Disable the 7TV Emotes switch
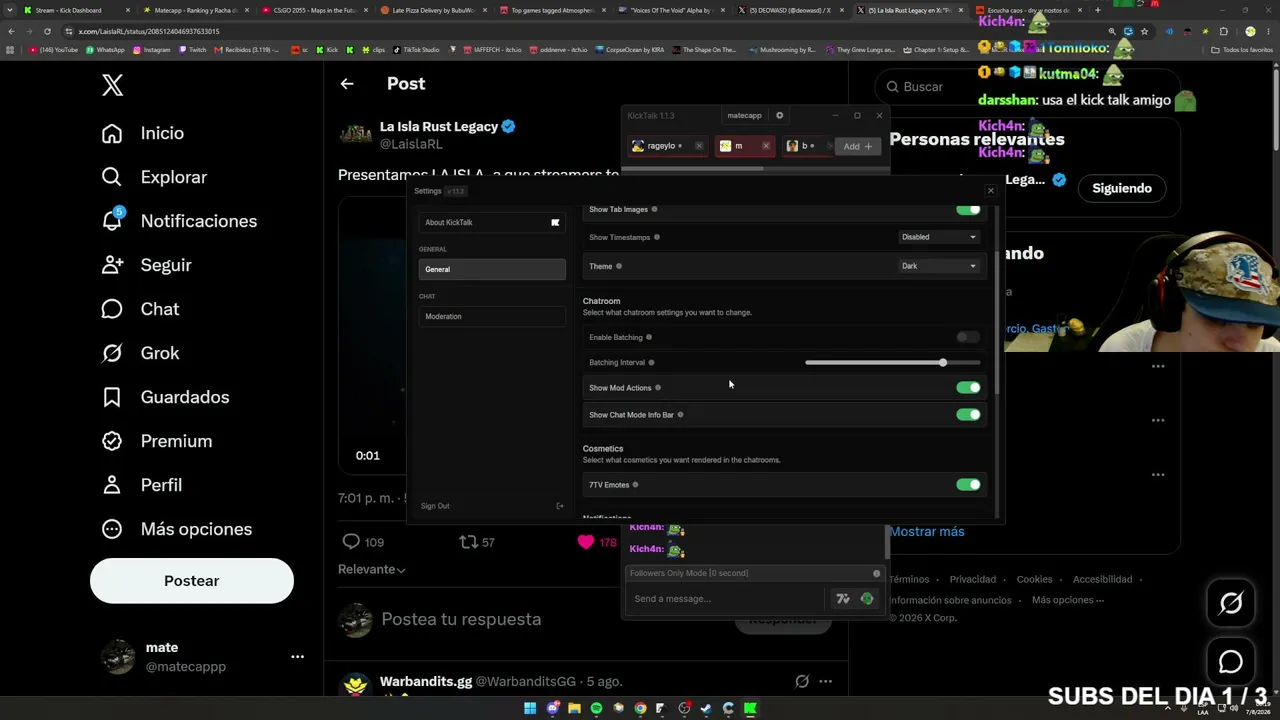This screenshot has width=1280, height=720. point(968,485)
